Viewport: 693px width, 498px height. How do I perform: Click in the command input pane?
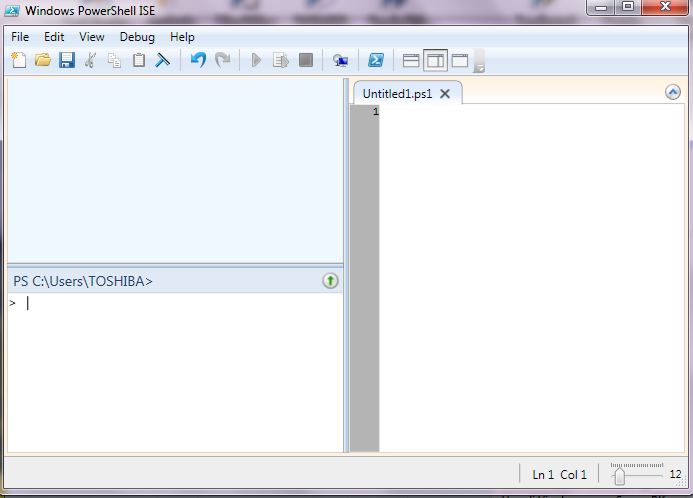[175, 372]
